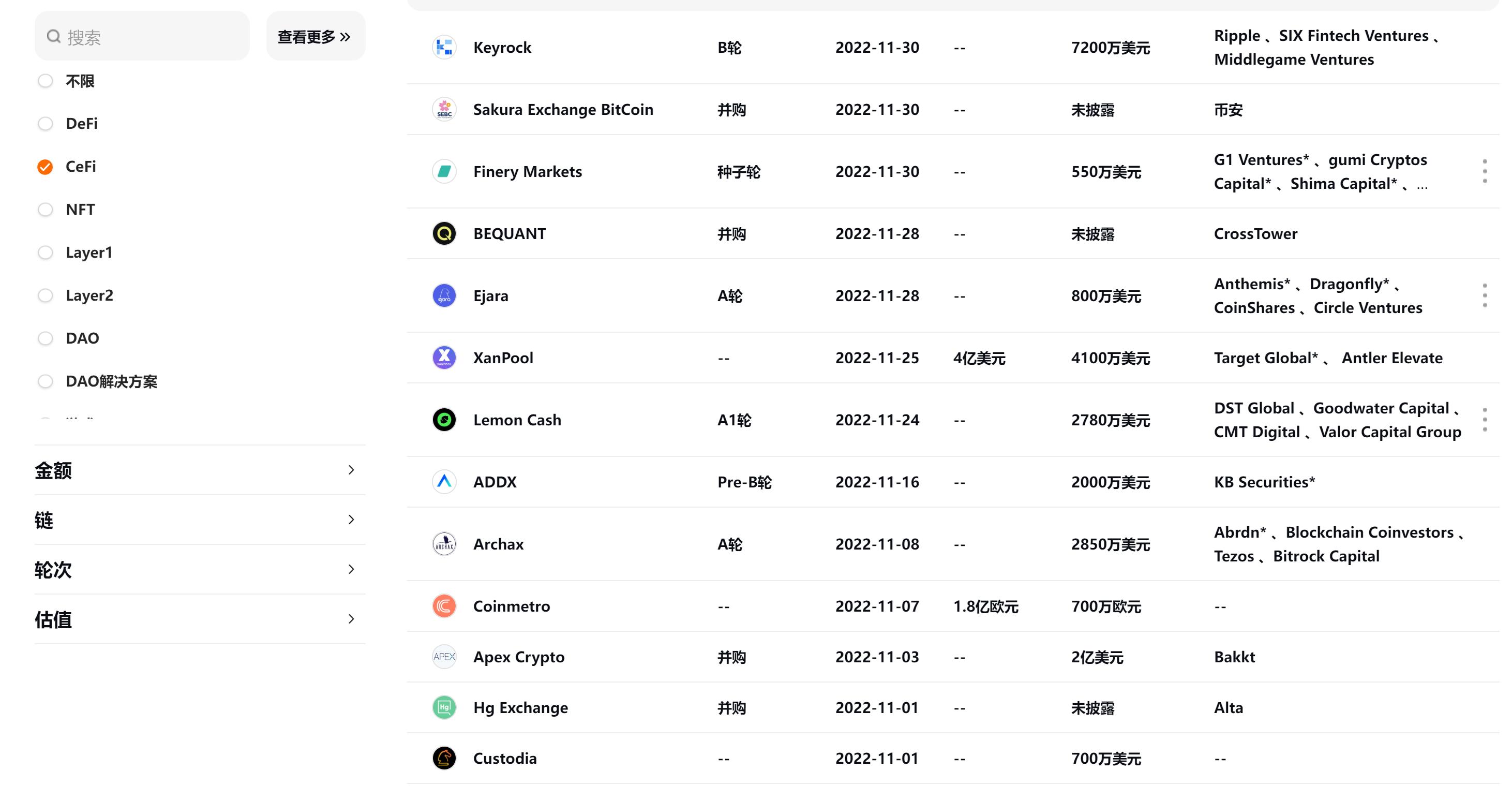Click the Custodia logo icon
Image resolution: width=1512 pixels, height=786 pixels.
(x=444, y=758)
